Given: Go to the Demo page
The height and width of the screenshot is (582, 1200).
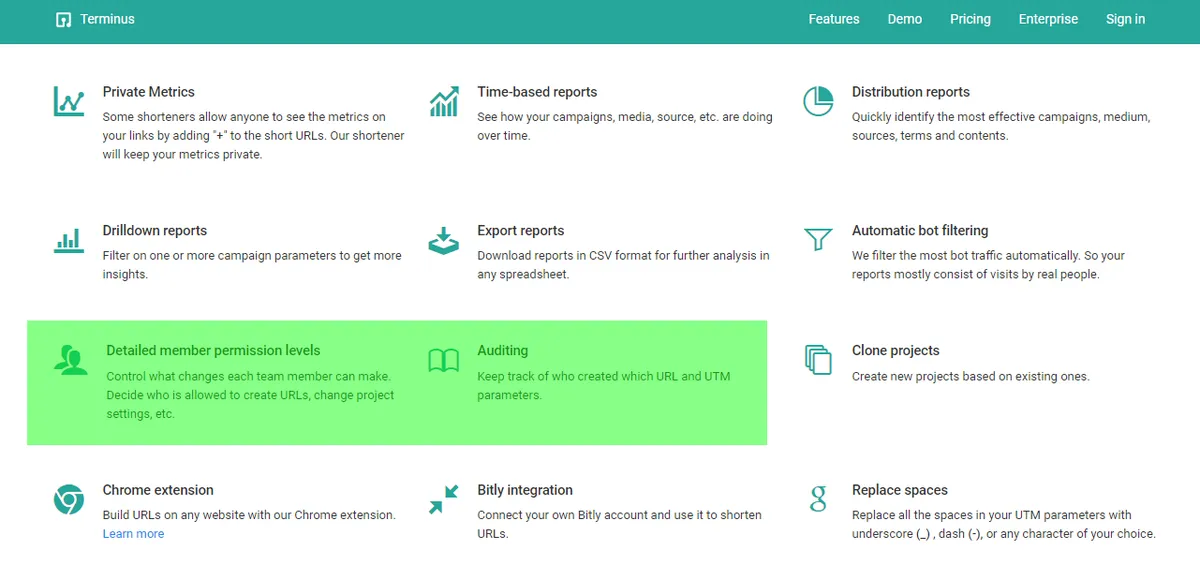Looking at the screenshot, I should pyautogui.click(x=905, y=19).
